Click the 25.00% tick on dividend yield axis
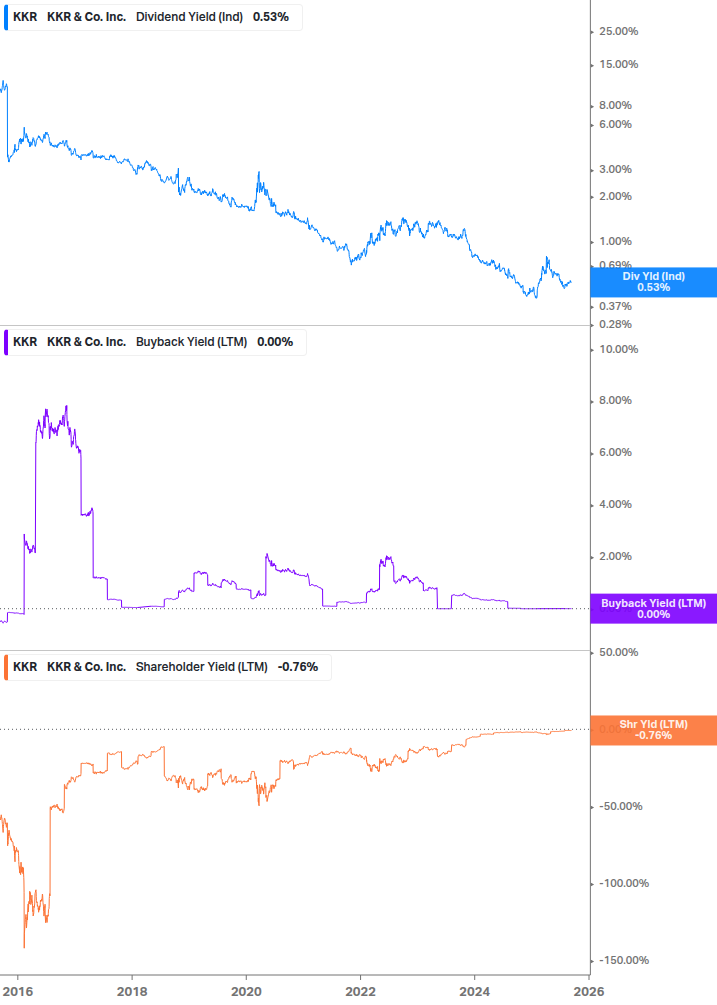Image resolution: width=717 pixels, height=1005 pixels. tap(618, 31)
